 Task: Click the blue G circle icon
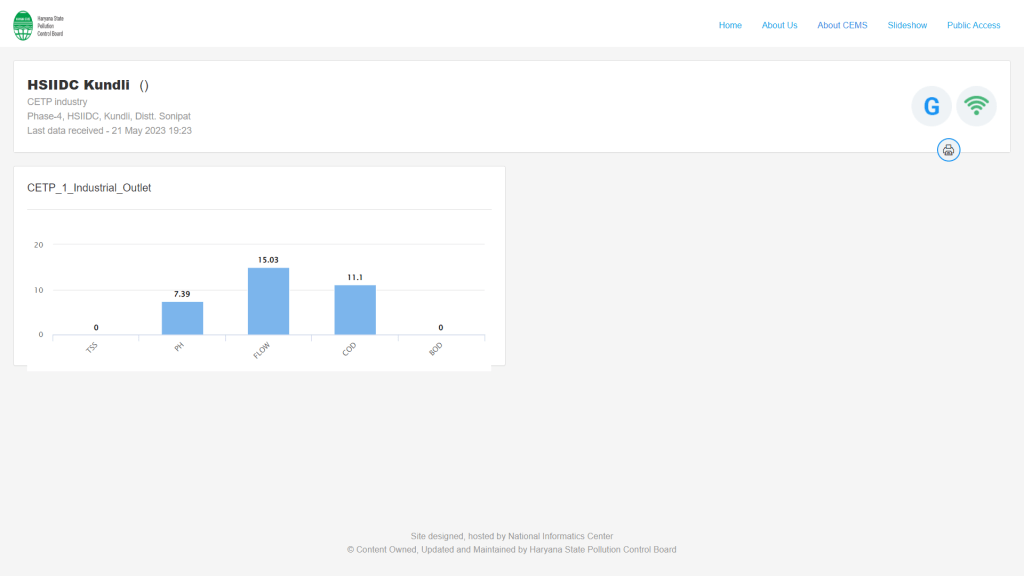pos(931,106)
